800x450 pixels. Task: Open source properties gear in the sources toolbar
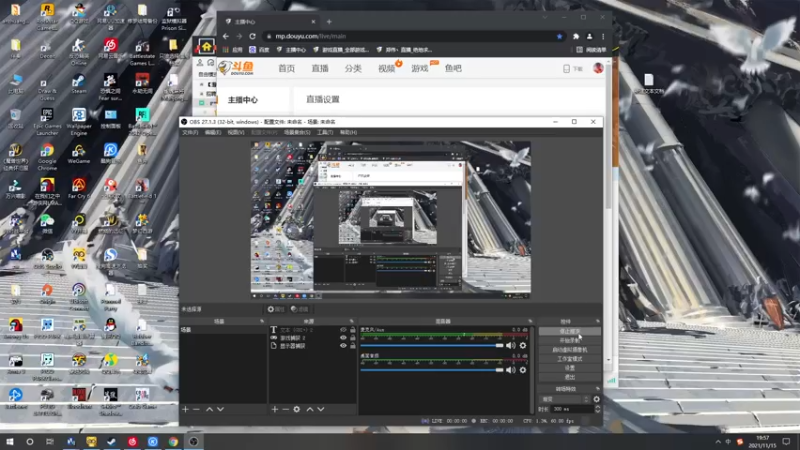(x=296, y=409)
